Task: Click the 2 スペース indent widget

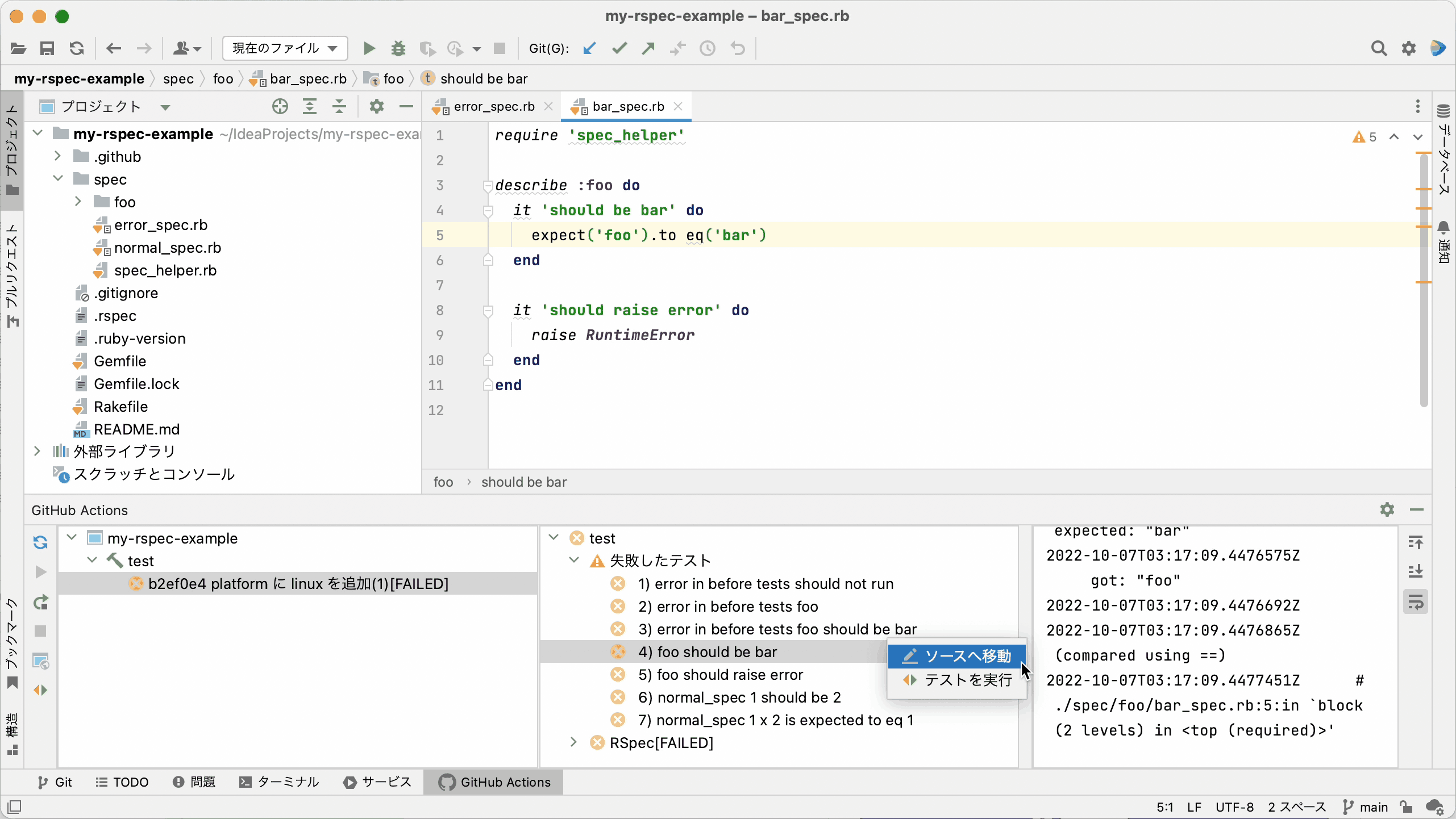Action: click(1297, 807)
